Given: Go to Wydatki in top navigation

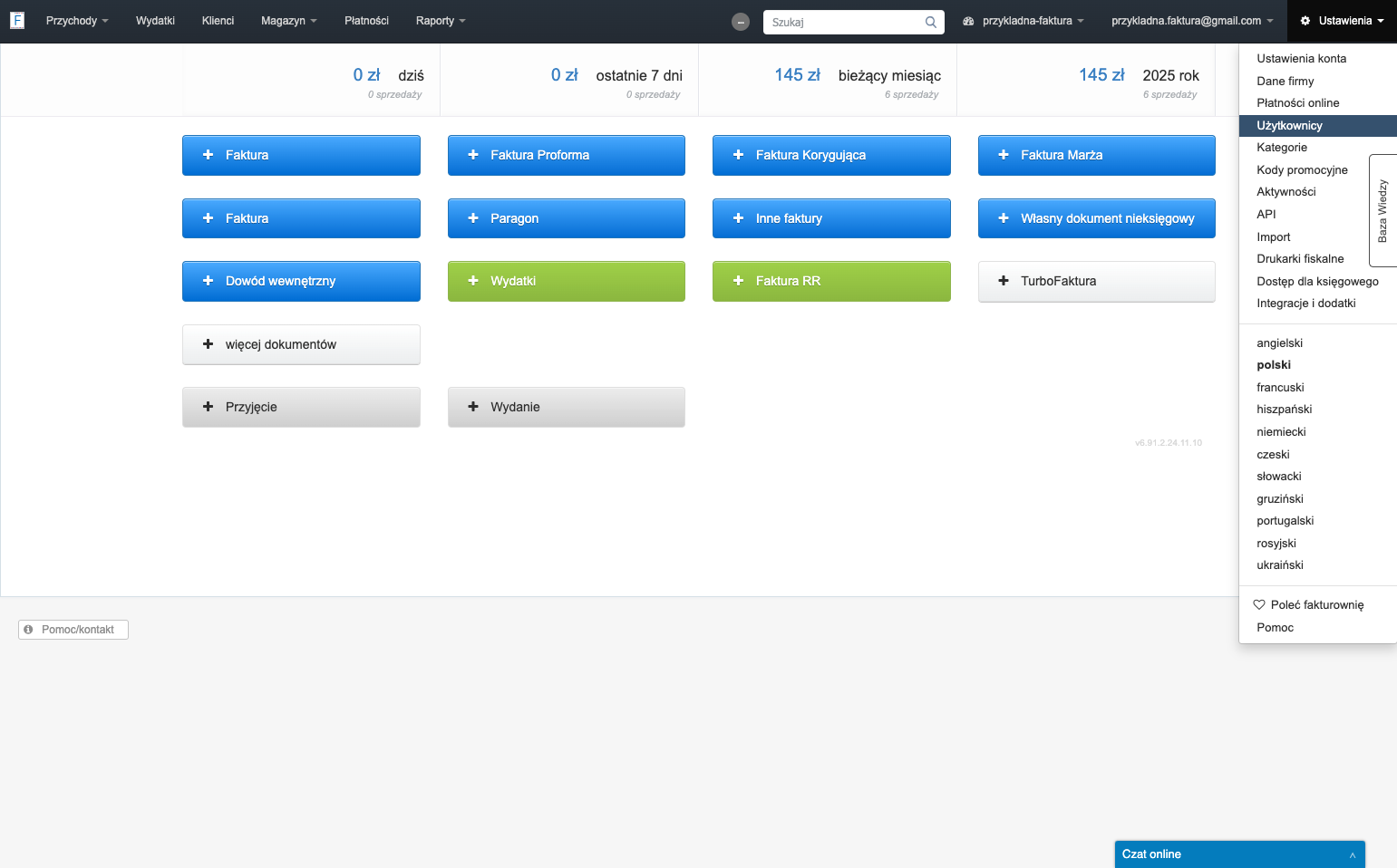Looking at the screenshot, I should 155,21.
